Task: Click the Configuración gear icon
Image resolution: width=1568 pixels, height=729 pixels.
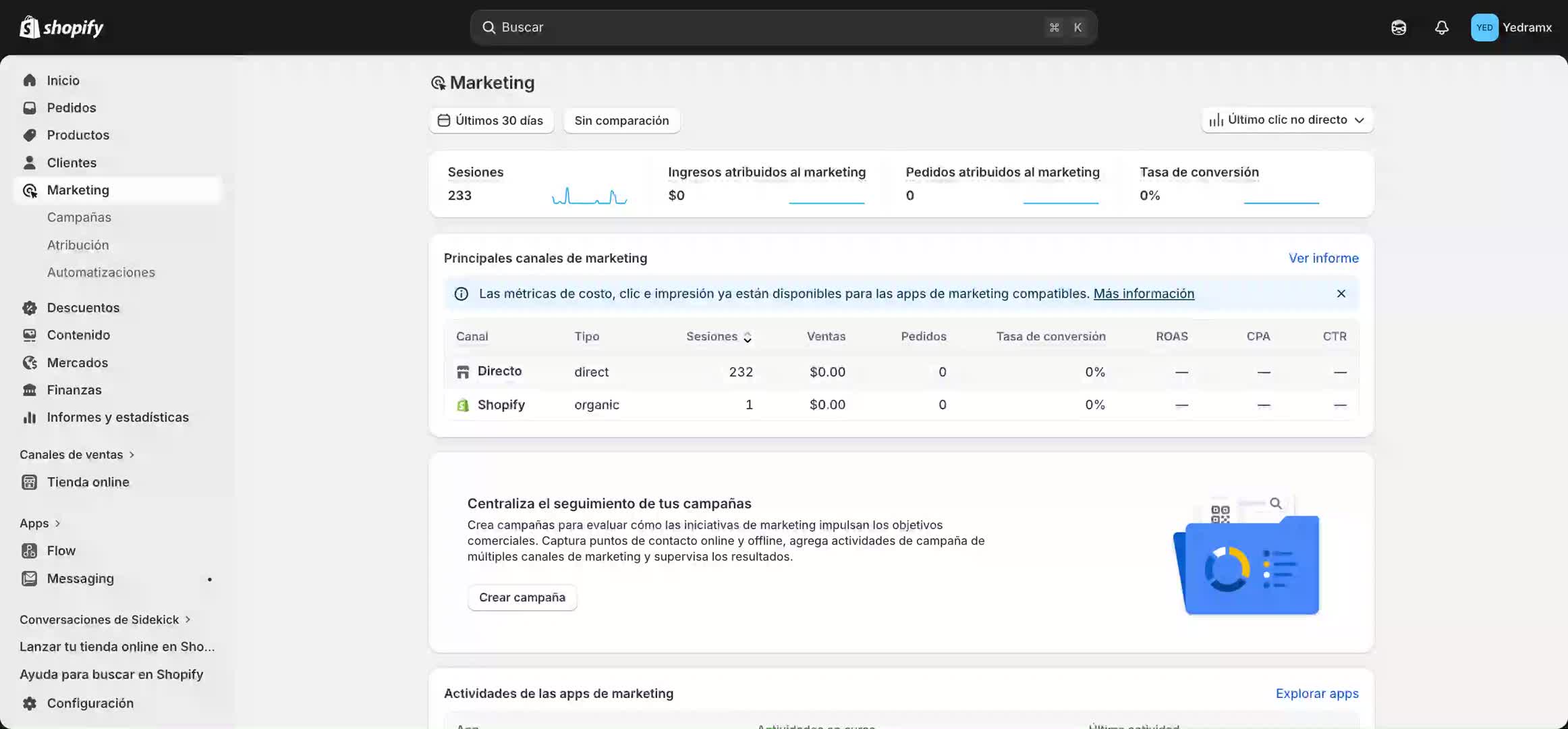Action: [29, 703]
